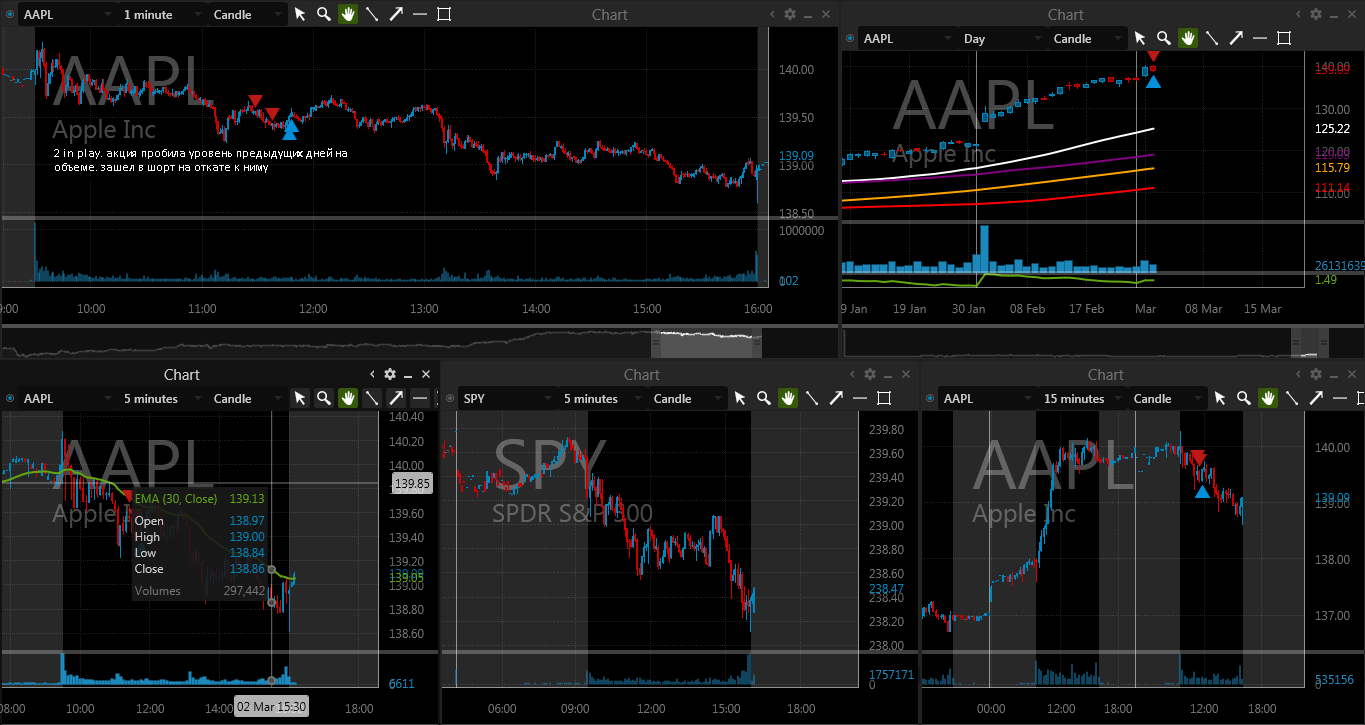Select the horizontal line tool in the Day chart
1365x725 pixels.
[x=1260, y=38]
